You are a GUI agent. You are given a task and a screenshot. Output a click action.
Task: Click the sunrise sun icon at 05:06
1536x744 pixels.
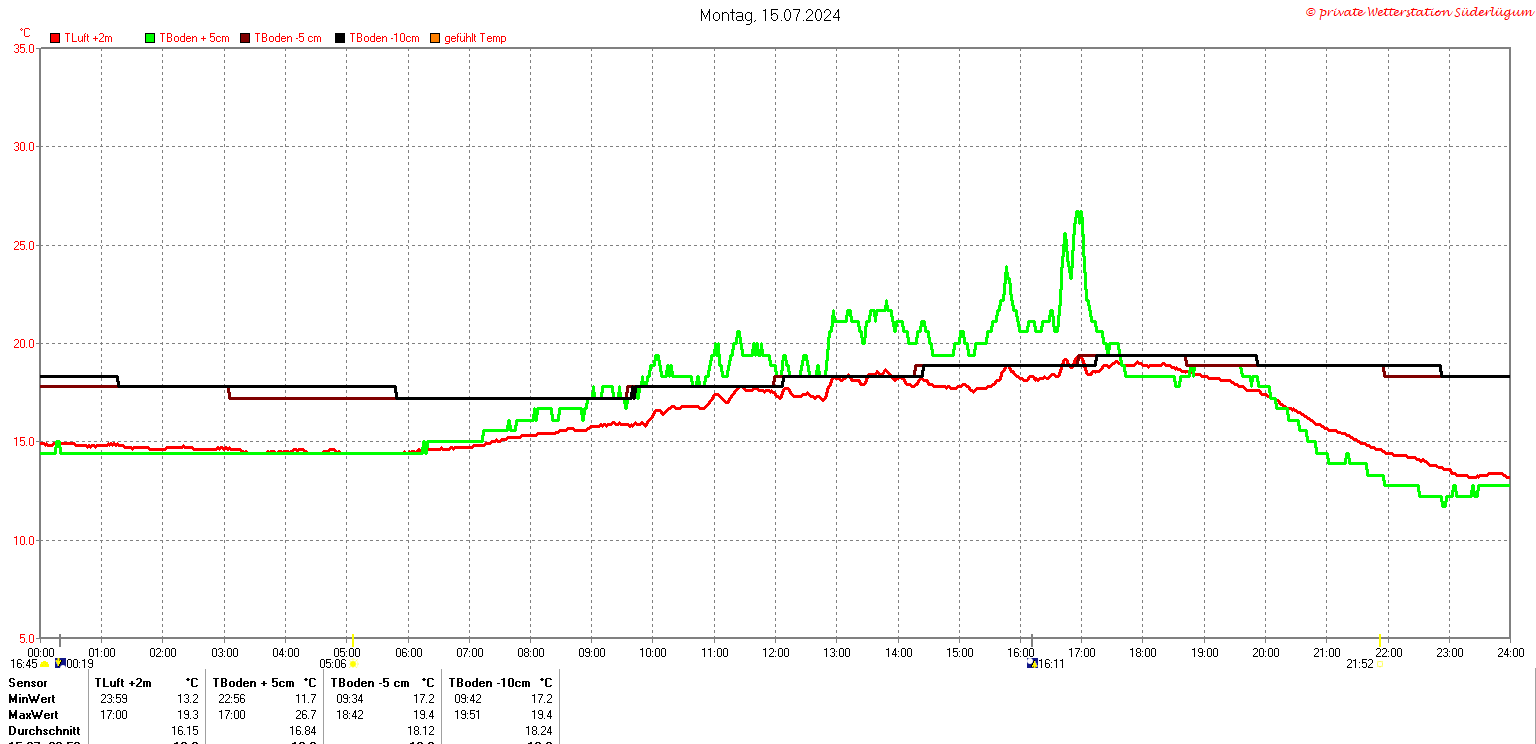click(352, 664)
